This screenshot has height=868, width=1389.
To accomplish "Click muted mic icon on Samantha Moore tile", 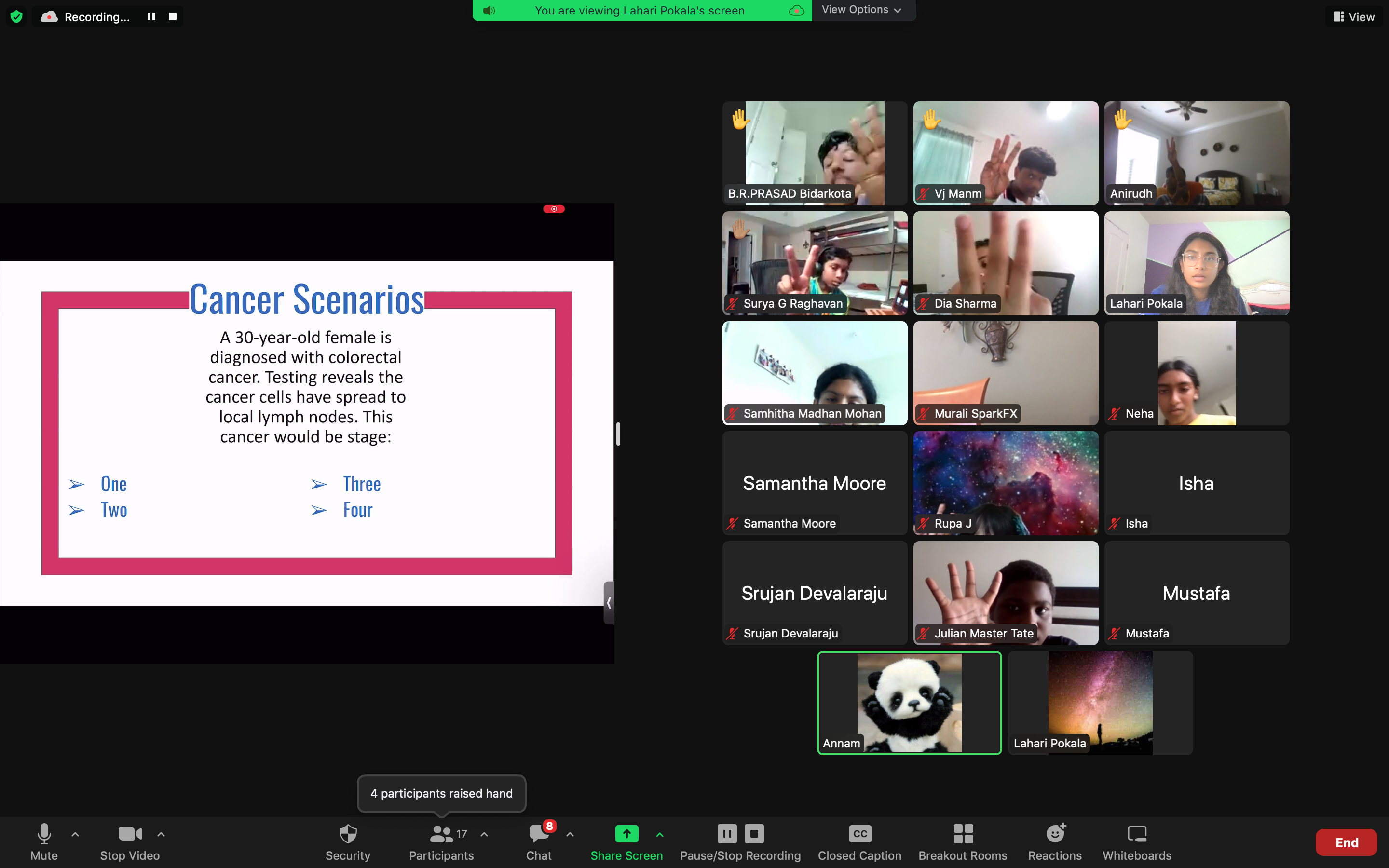I will point(732,524).
